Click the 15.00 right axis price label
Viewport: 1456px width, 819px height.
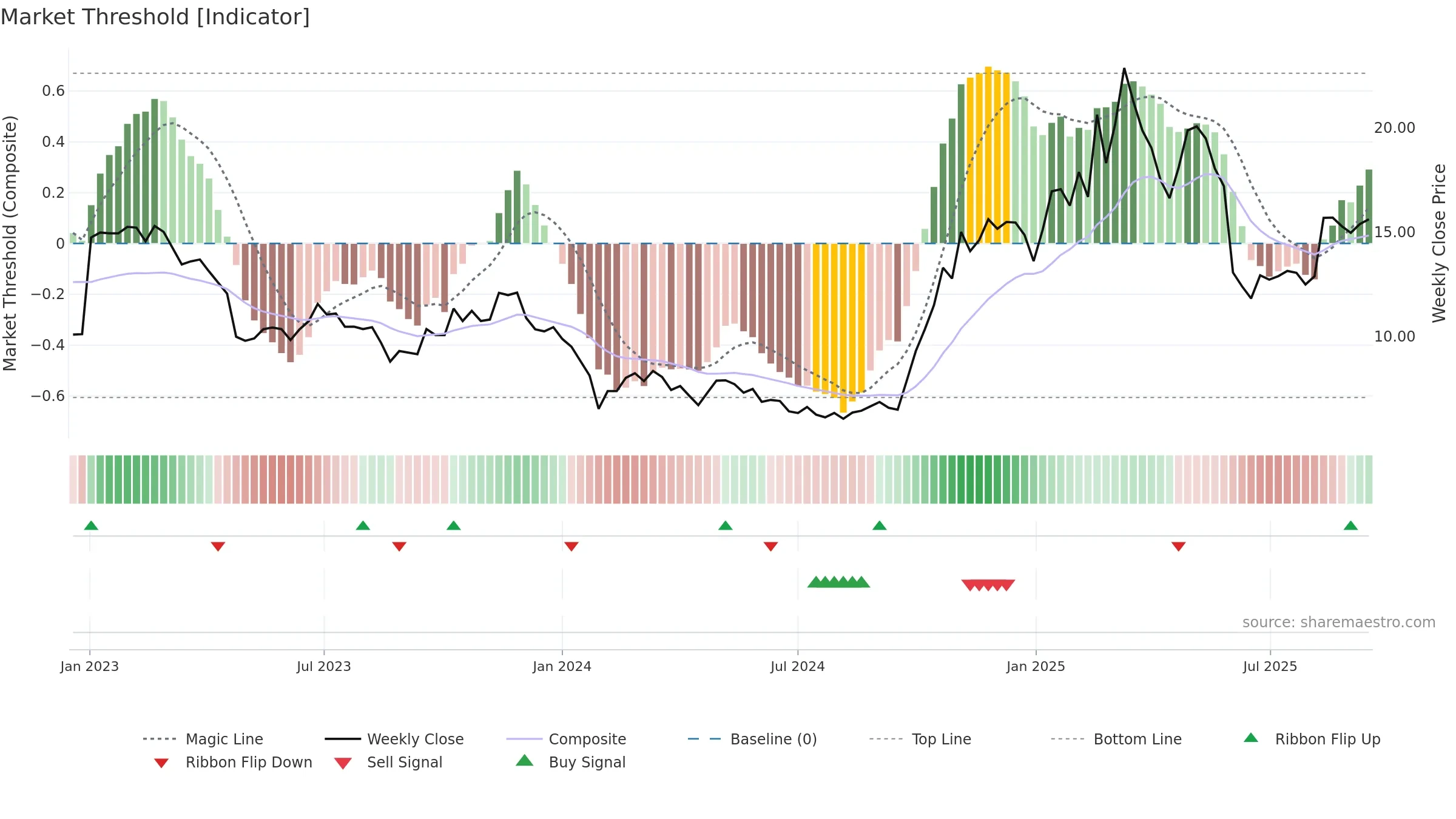click(x=1395, y=232)
